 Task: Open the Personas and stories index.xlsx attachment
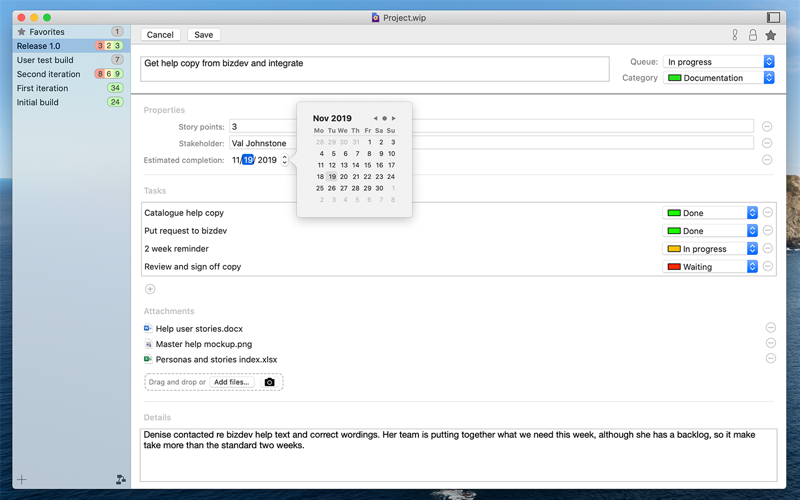pyautogui.click(x=216, y=359)
